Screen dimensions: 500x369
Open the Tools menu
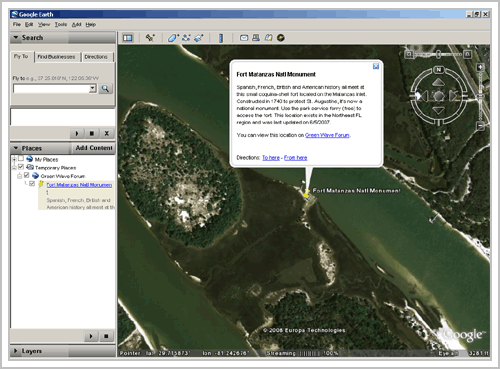pos(61,24)
